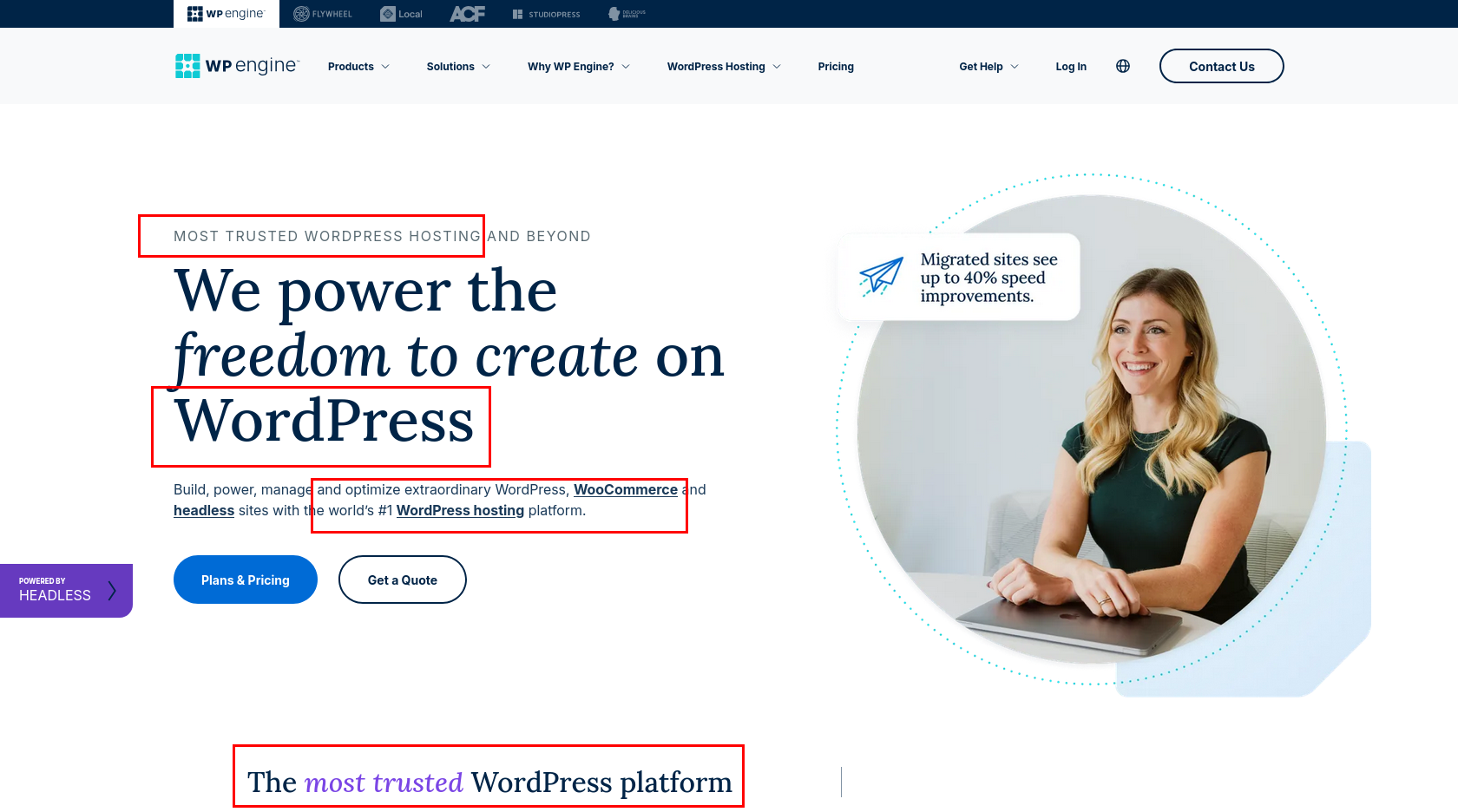Screen dimensions: 1458x812
Task: Click the WP Engine main logo
Action: pyautogui.click(x=237, y=66)
